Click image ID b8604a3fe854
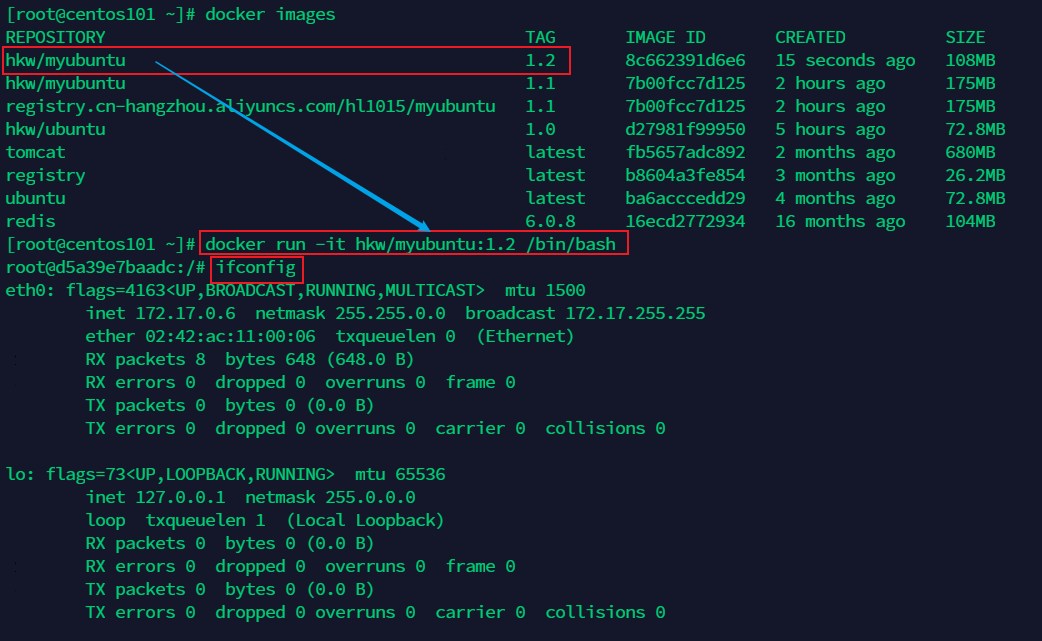Viewport: 1042px width, 641px height. (685, 175)
